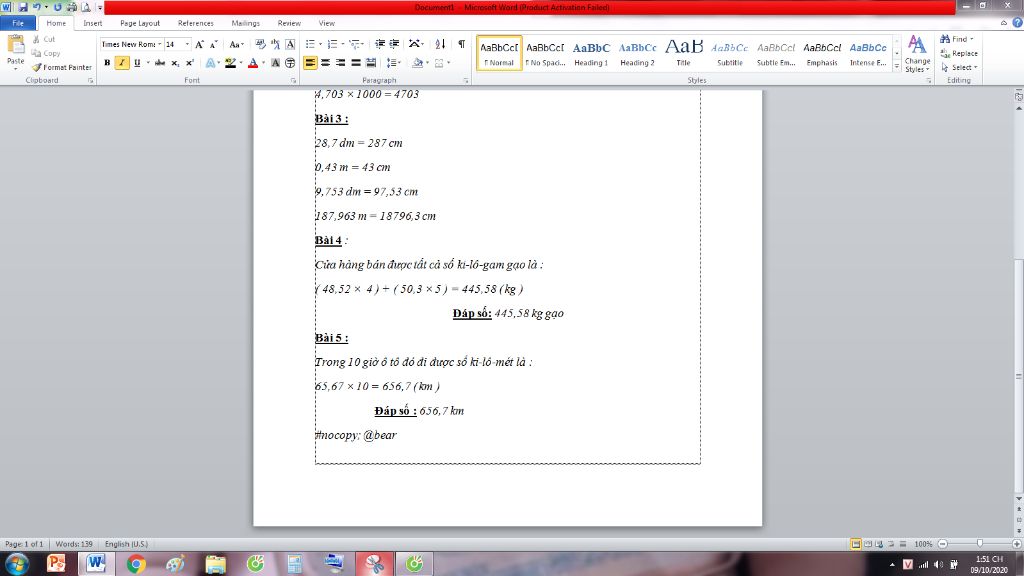Open Word Help question mark icon
This screenshot has width=1024, height=576.
coord(1017,23)
